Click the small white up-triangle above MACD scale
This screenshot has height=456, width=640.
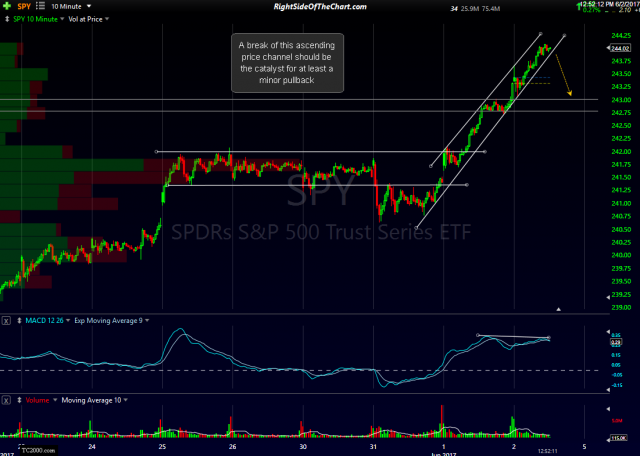click(558, 309)
